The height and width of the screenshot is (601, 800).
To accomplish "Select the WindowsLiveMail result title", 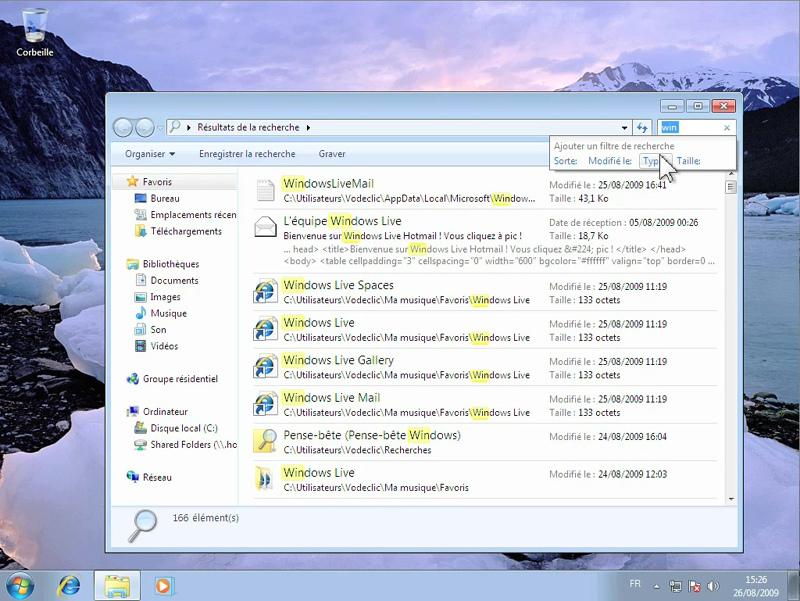I will point(328,184).
